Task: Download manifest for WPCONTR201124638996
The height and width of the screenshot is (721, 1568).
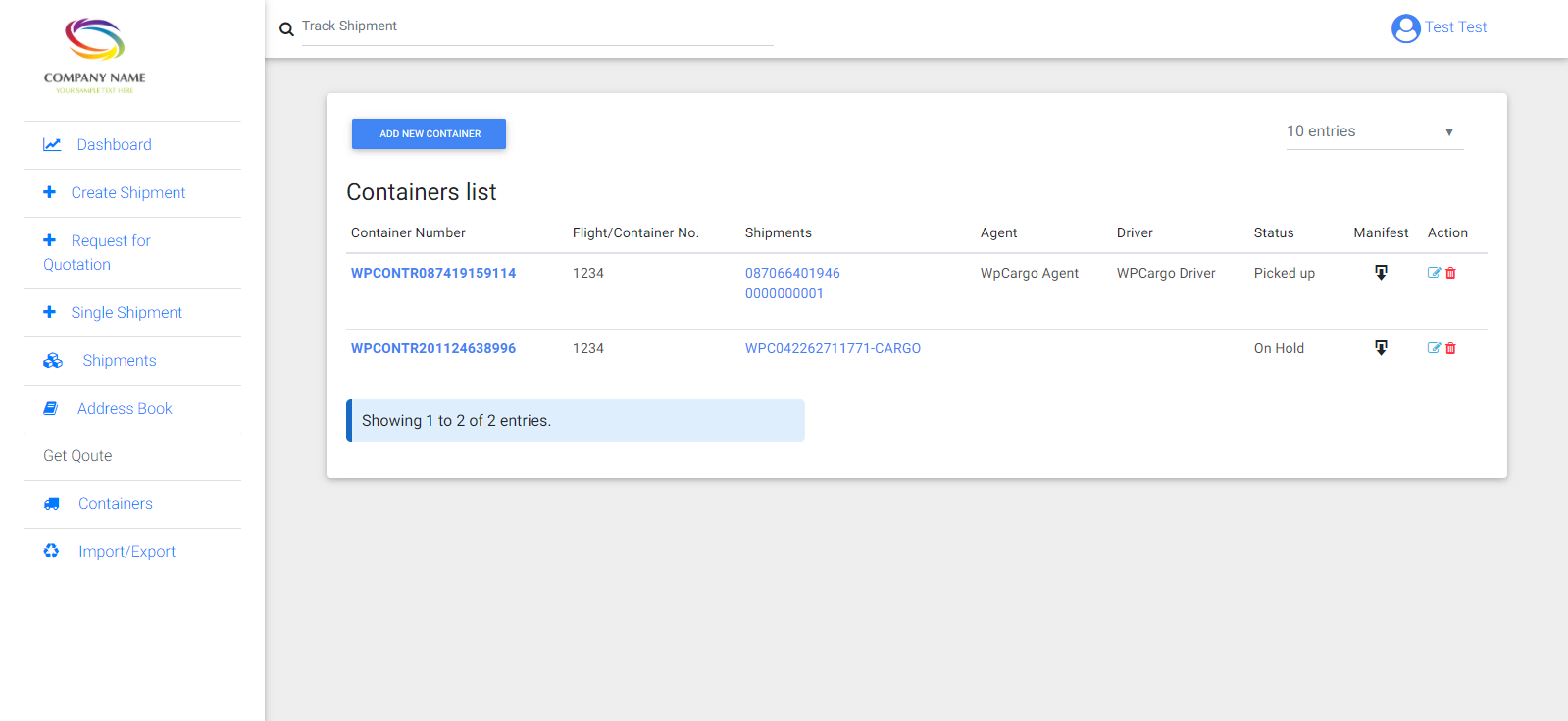Action: point(1381,348)
